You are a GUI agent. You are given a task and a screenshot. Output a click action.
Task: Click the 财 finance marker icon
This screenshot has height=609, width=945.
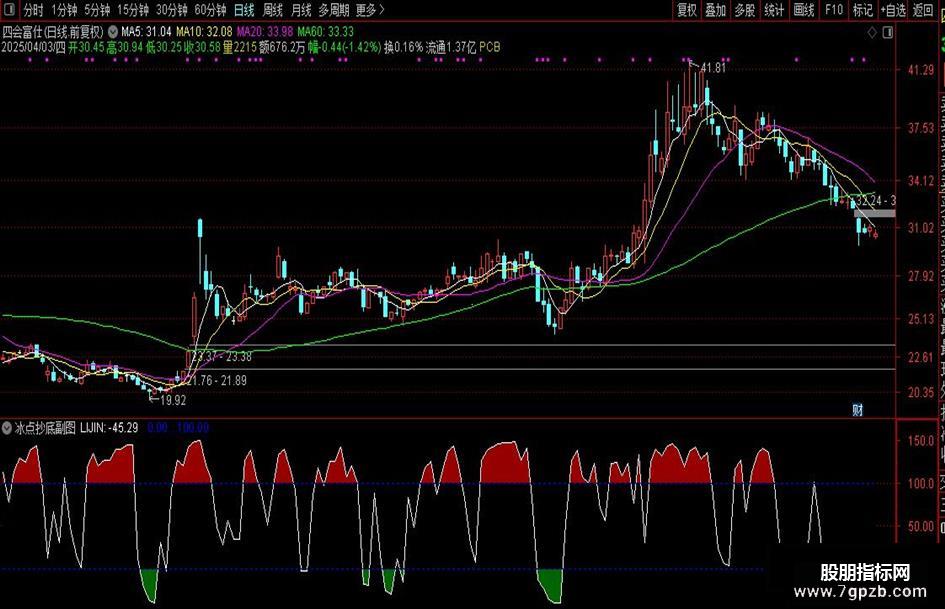[858, 410]
